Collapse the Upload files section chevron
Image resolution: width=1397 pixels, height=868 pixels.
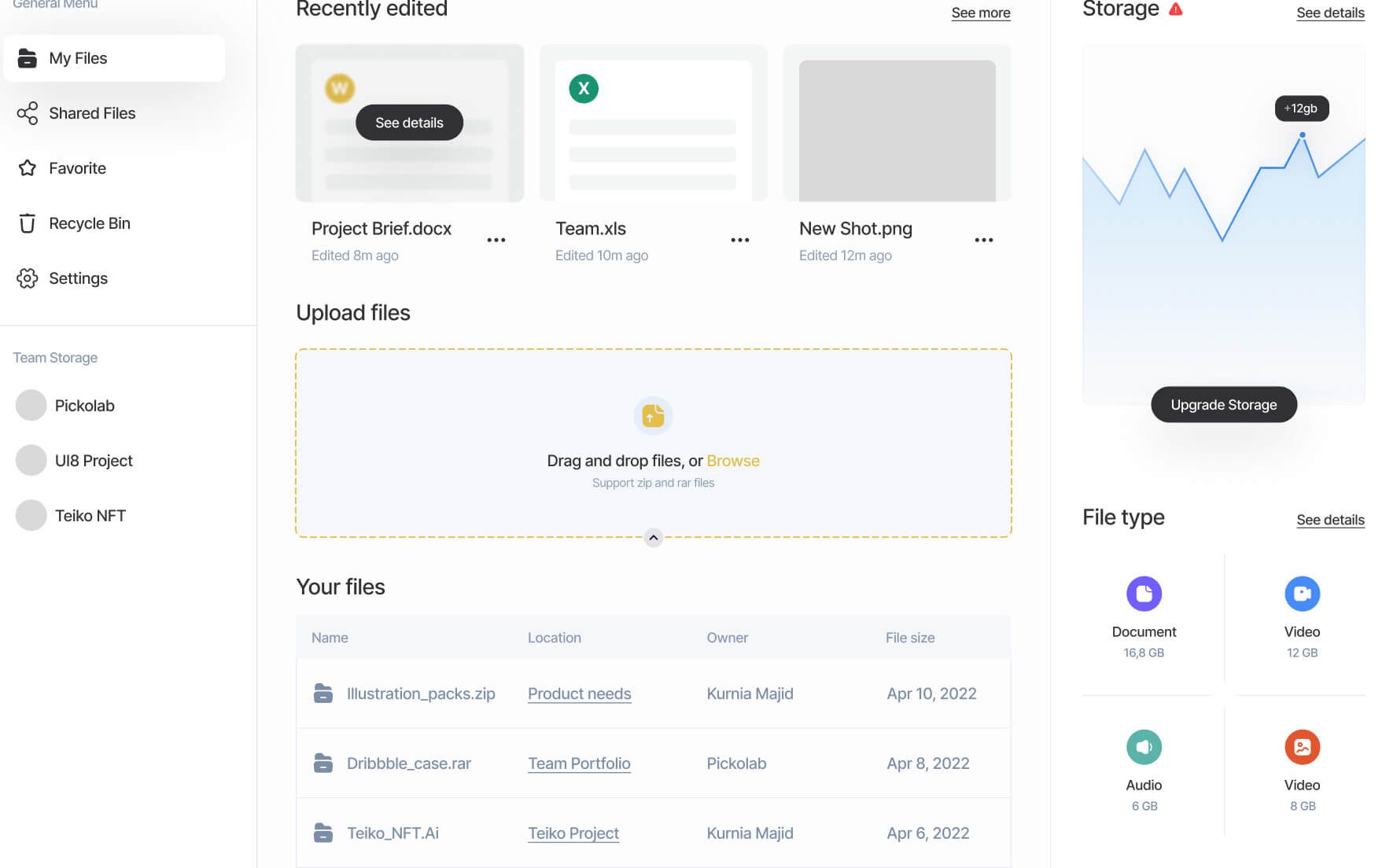point(653,538)
